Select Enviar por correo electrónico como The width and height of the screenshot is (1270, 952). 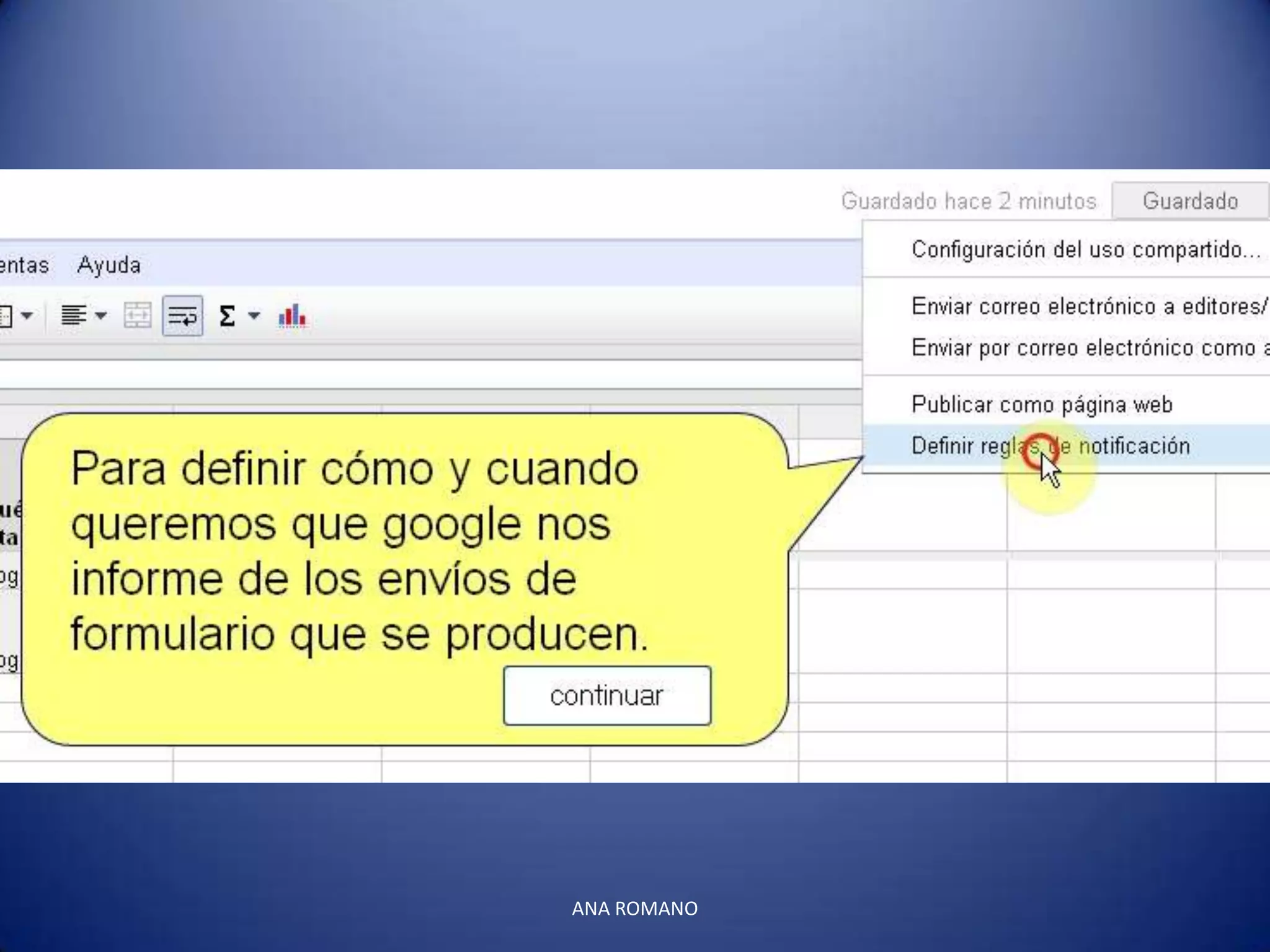point(1088,348)
